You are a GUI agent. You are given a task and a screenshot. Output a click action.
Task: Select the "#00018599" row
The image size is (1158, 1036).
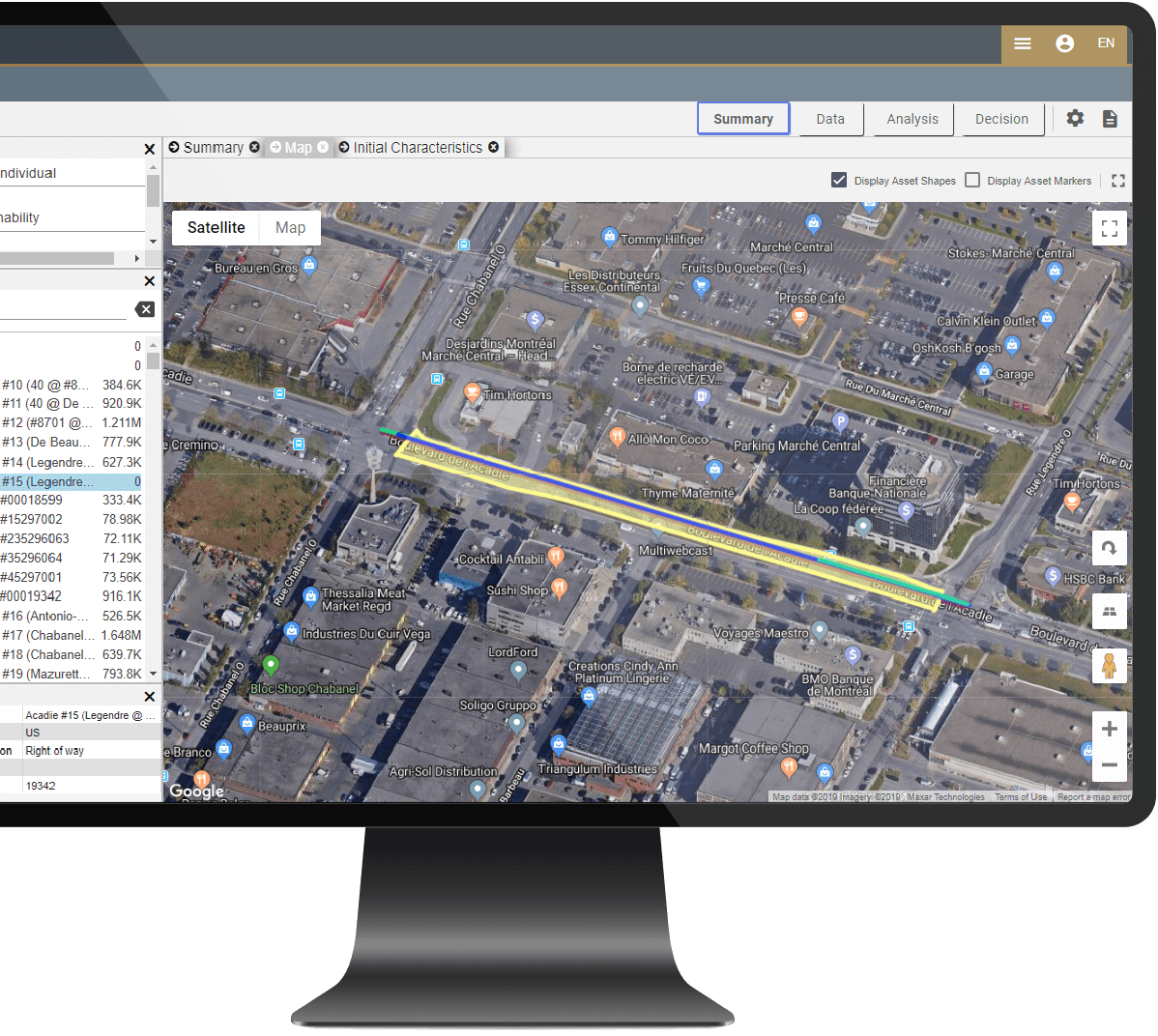click(71, 500)
